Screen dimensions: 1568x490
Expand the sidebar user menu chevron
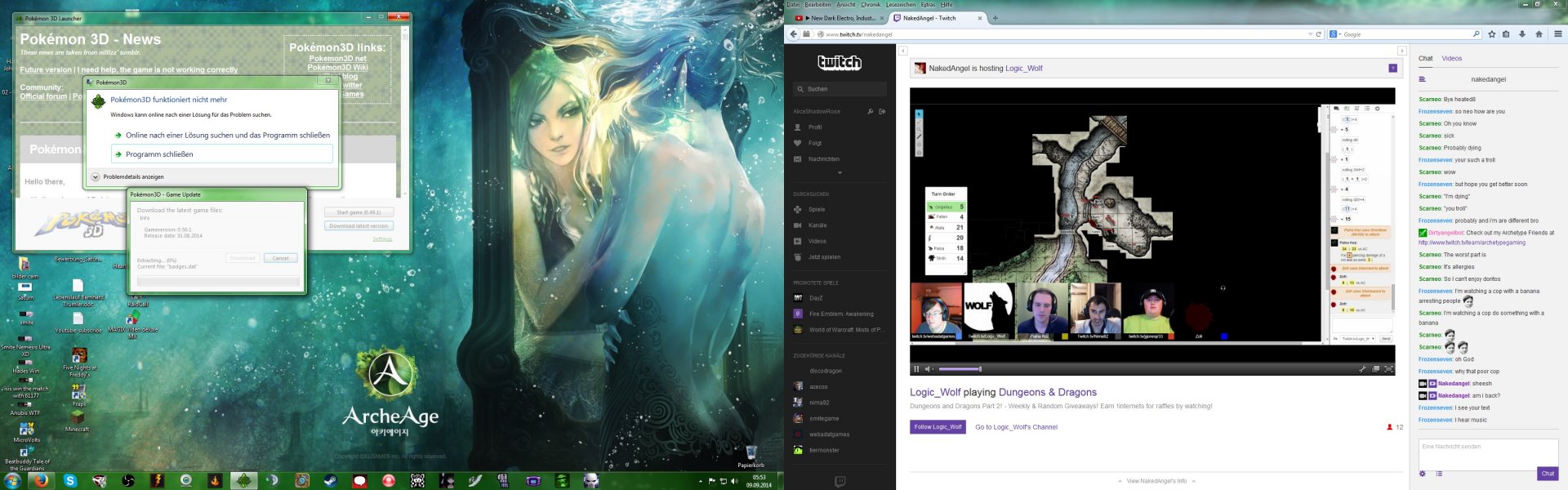tap(840, 173)
